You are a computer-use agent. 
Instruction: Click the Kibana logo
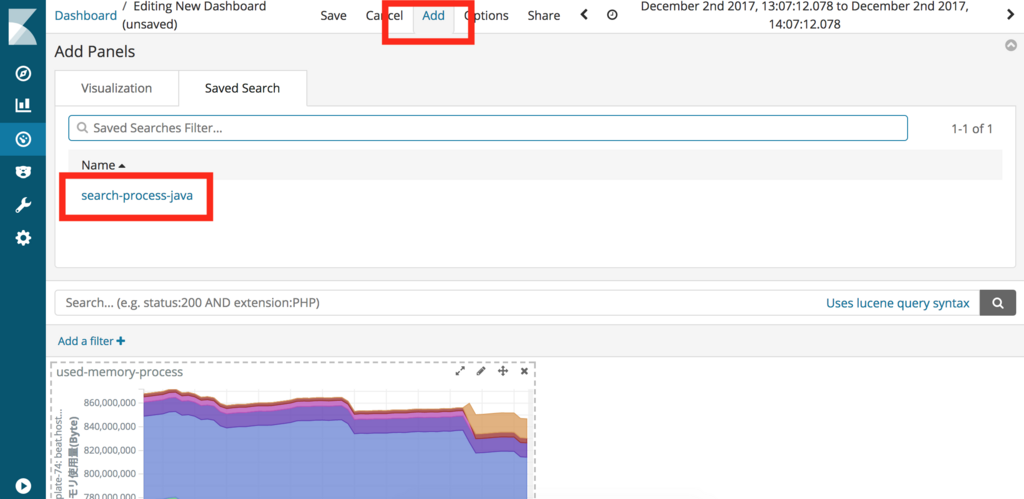tap(22, 25)
